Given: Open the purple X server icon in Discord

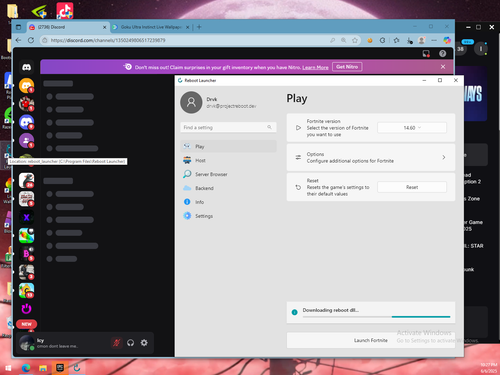Looking at the screenshot, I should (x=26, y=217).
